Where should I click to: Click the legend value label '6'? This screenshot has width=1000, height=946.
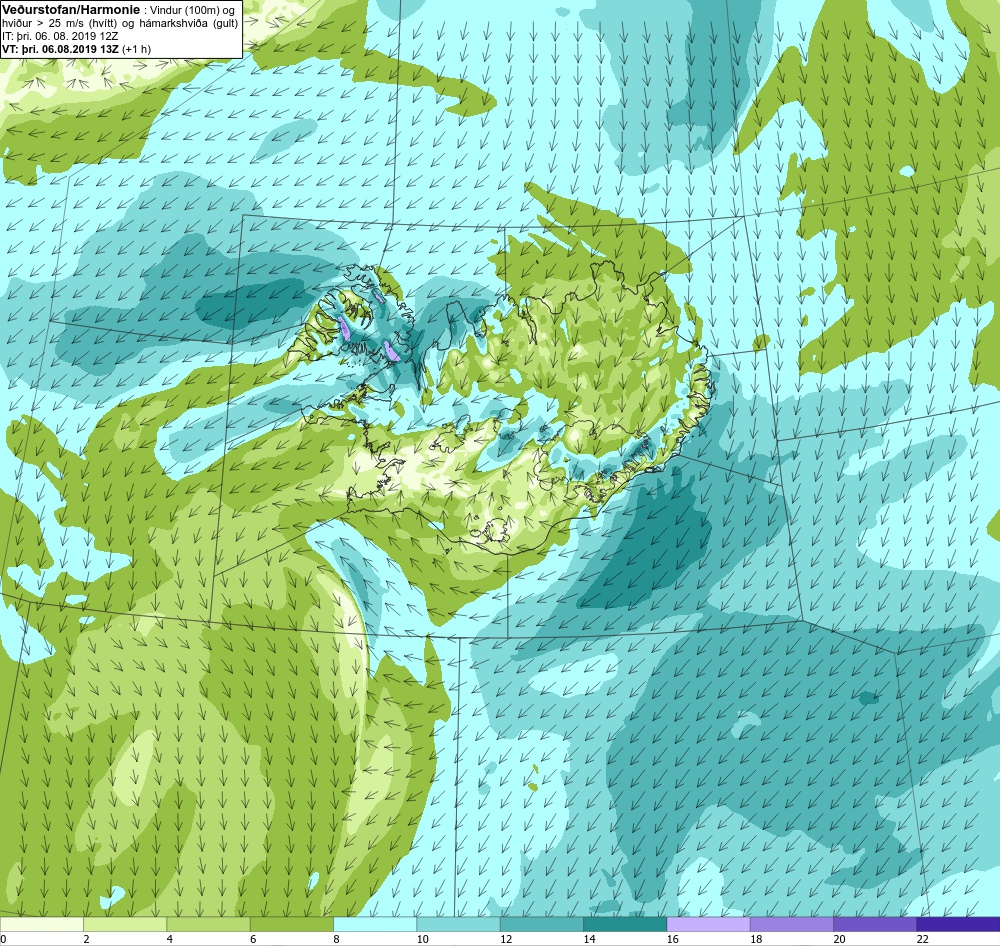(x=253, y=939)
